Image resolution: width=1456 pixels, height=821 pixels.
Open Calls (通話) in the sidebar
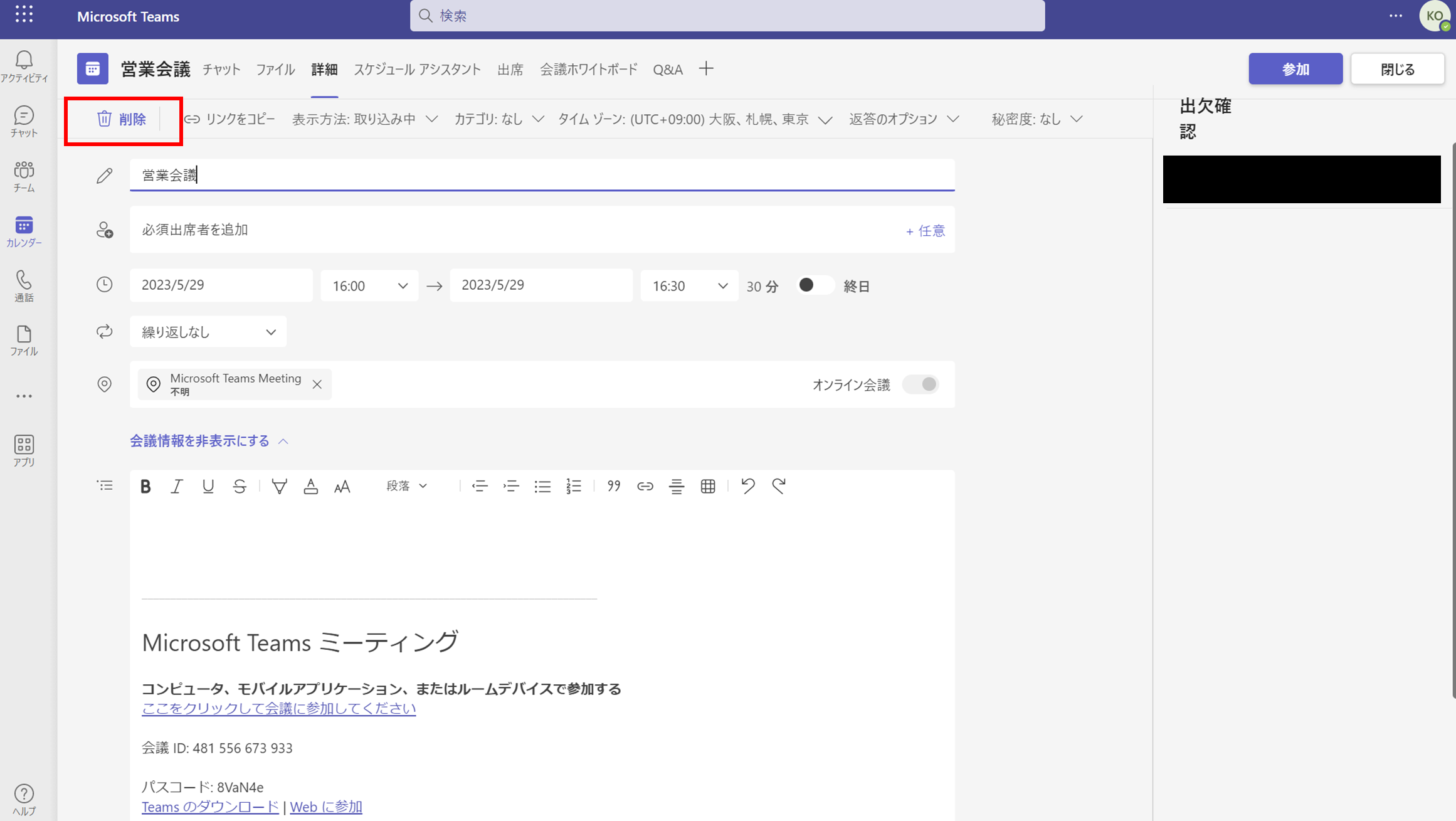click(x=24, y=286)
